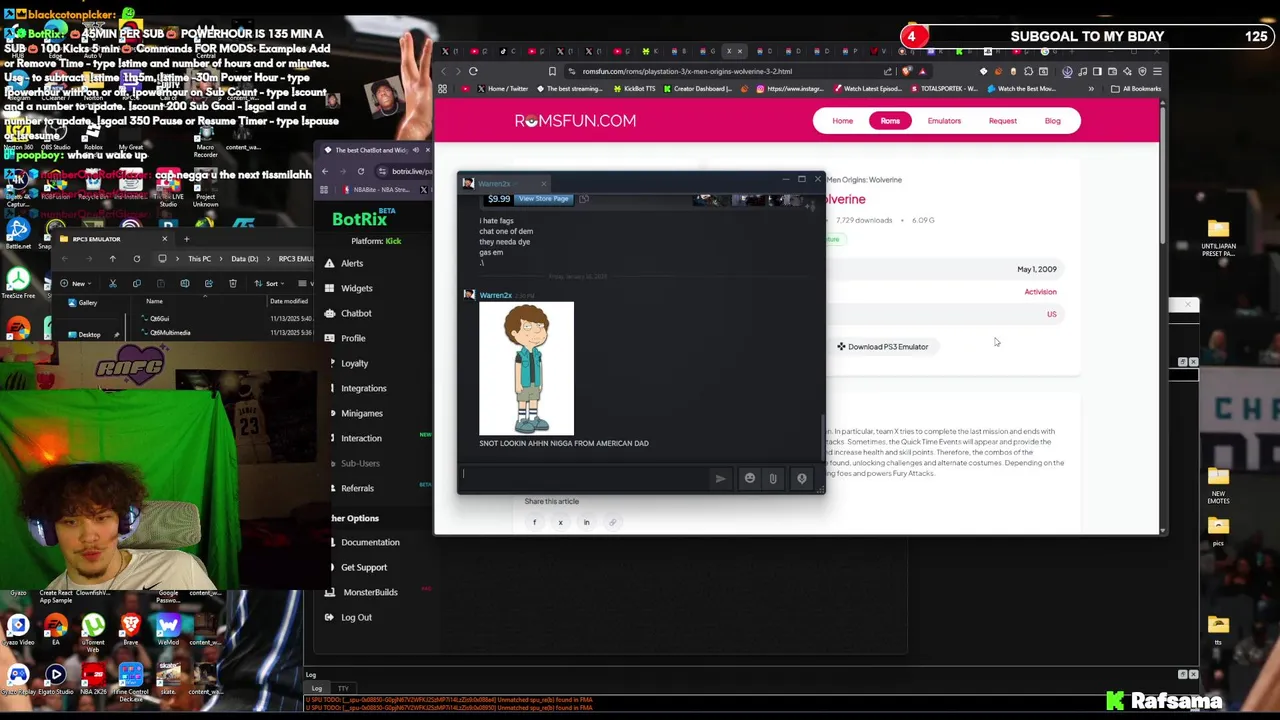1280x720 pixels.
Task: Click the Log Out arrow icon
Action: 329,617
